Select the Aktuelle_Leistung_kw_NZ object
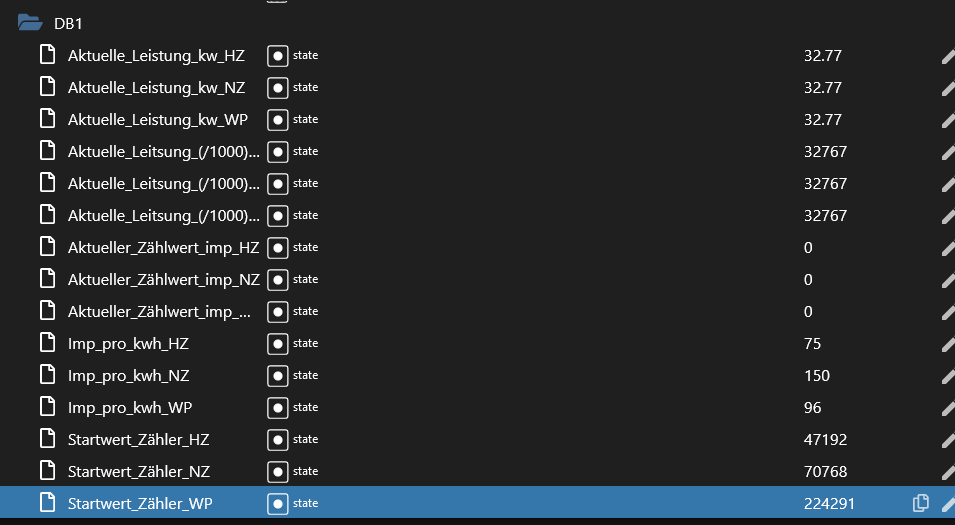This screenshot has width=955, height=525. (x=156, y=88)
